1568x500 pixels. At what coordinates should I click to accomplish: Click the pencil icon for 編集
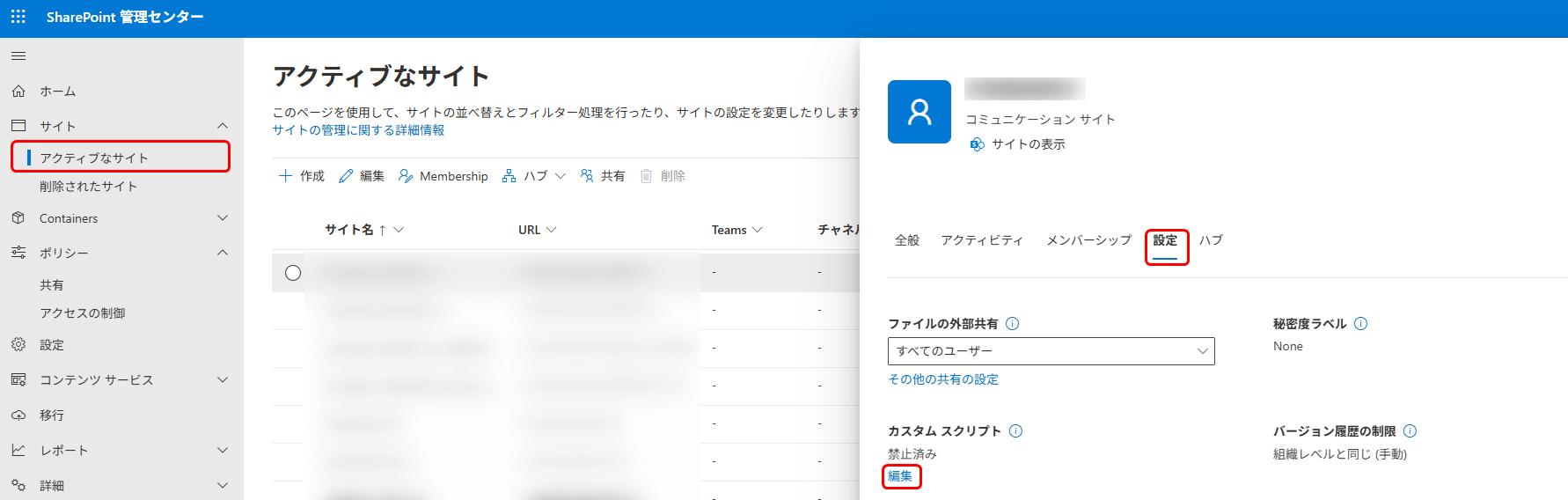(x=346, y=176)
